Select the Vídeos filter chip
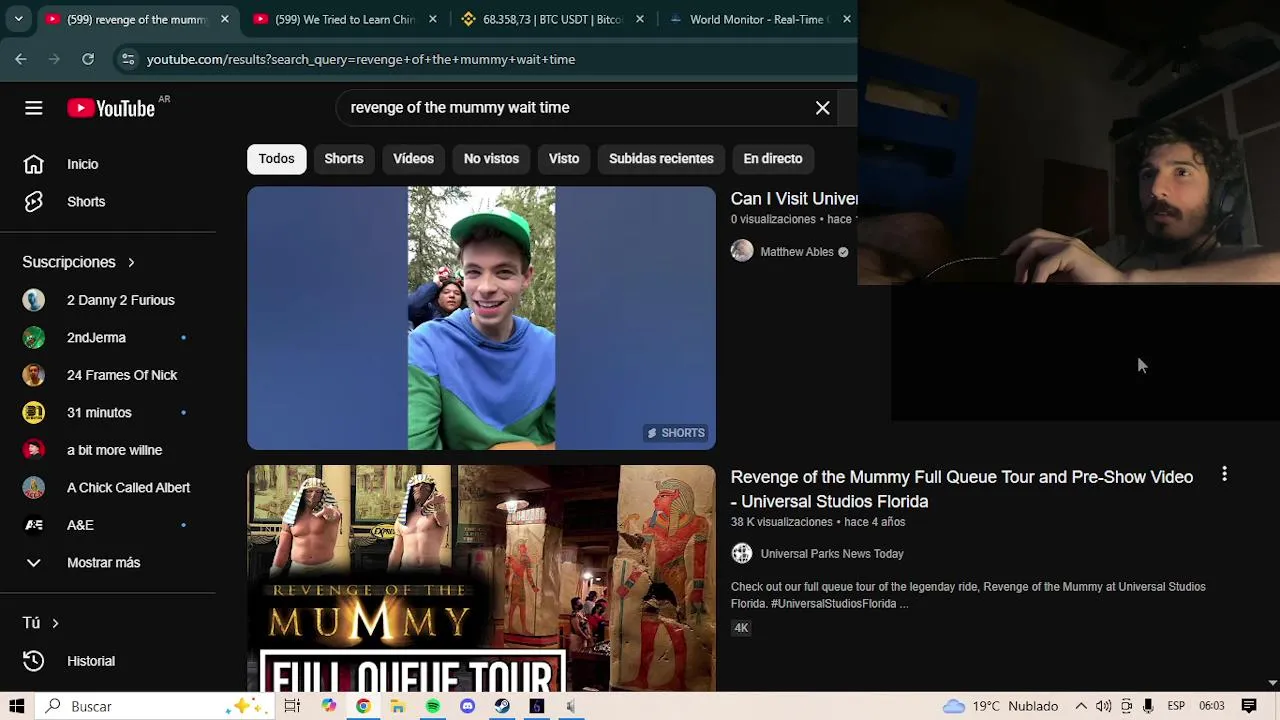This screenshot has width=1280, height=720. [413, 159]
